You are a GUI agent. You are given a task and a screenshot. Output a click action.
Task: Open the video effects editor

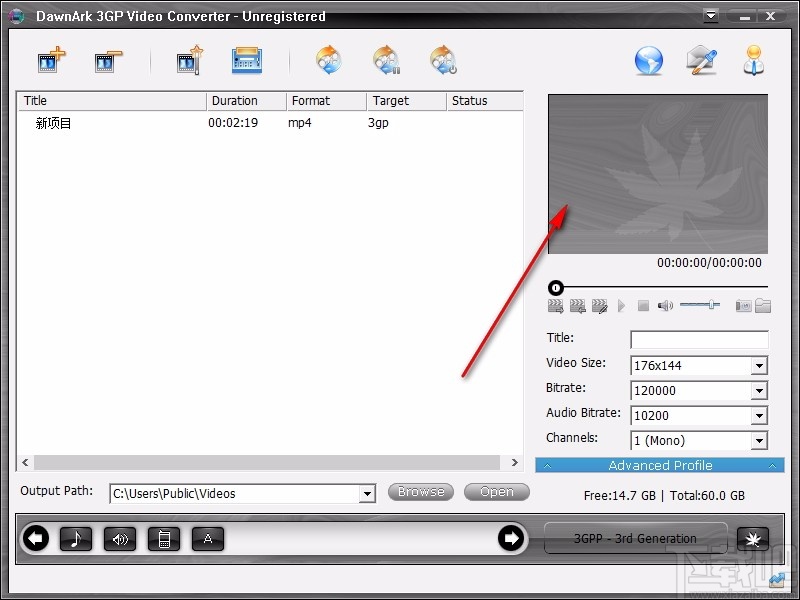(189, 60)
